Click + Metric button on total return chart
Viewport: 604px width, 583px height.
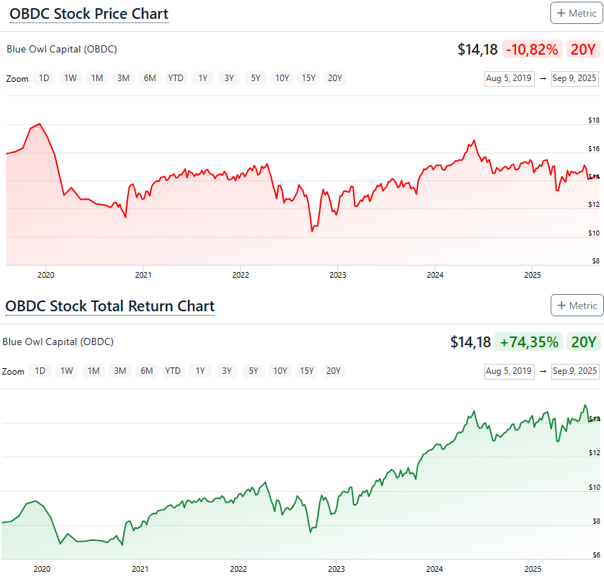pyautogui.click(x=577, y=305)
